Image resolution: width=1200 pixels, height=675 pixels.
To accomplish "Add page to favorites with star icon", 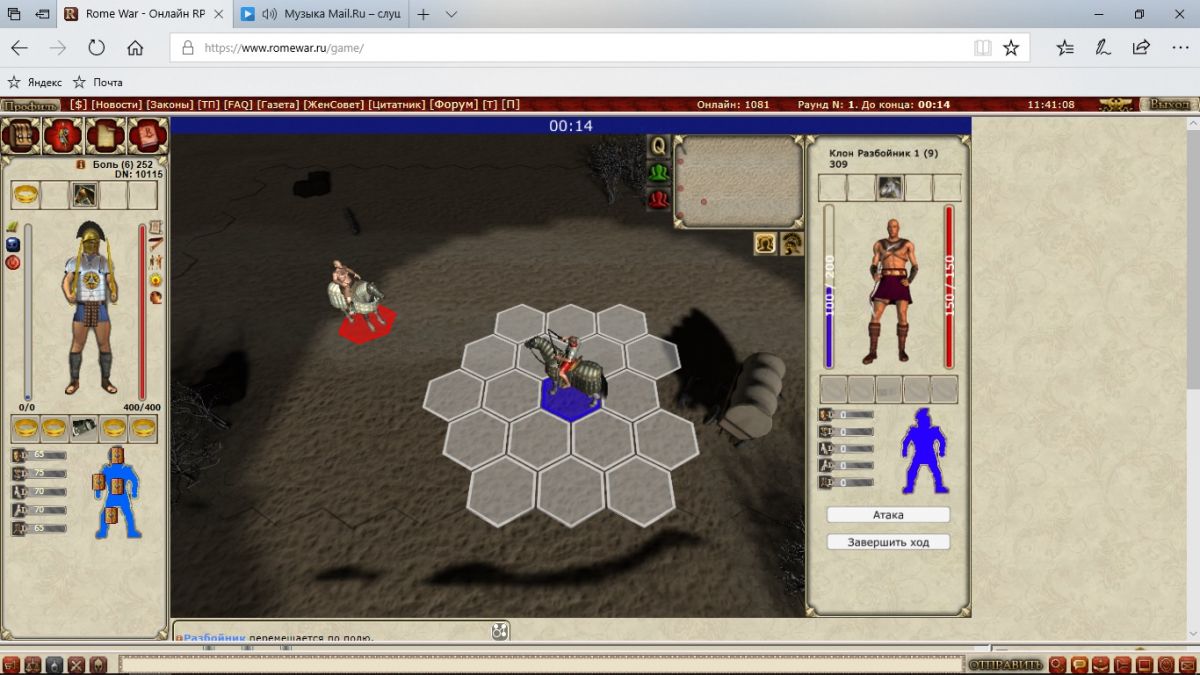I will [x=1011, y=47].
